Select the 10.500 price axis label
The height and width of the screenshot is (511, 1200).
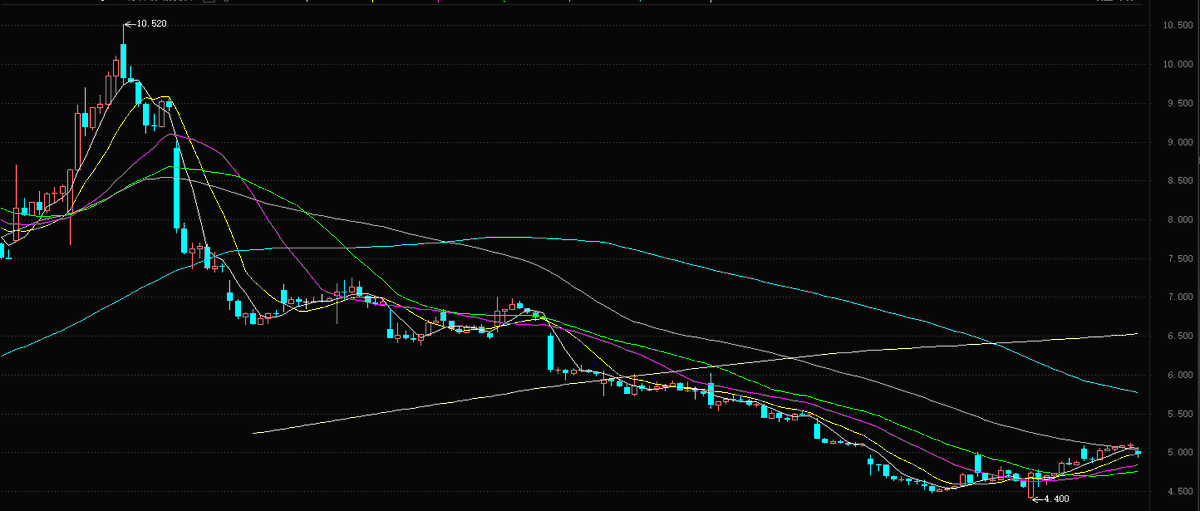coord(1177,25)
